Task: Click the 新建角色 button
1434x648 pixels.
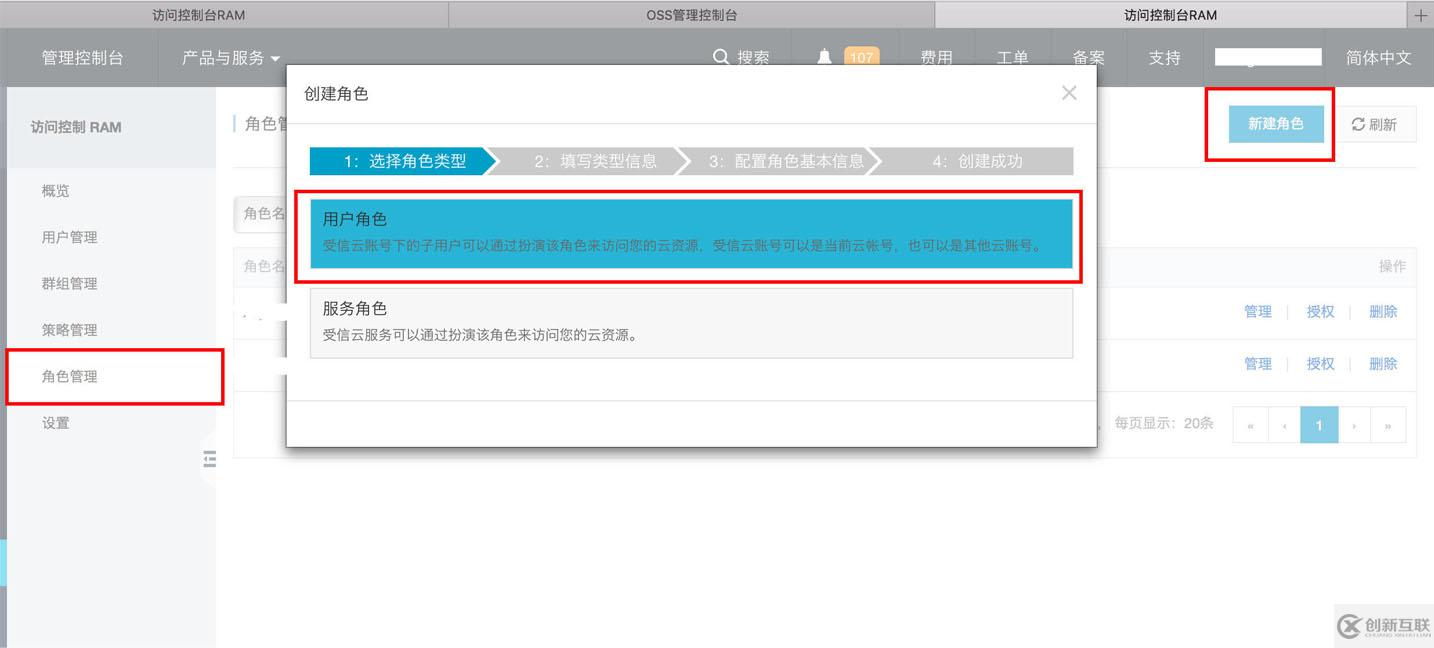Action: (1275, 123)
